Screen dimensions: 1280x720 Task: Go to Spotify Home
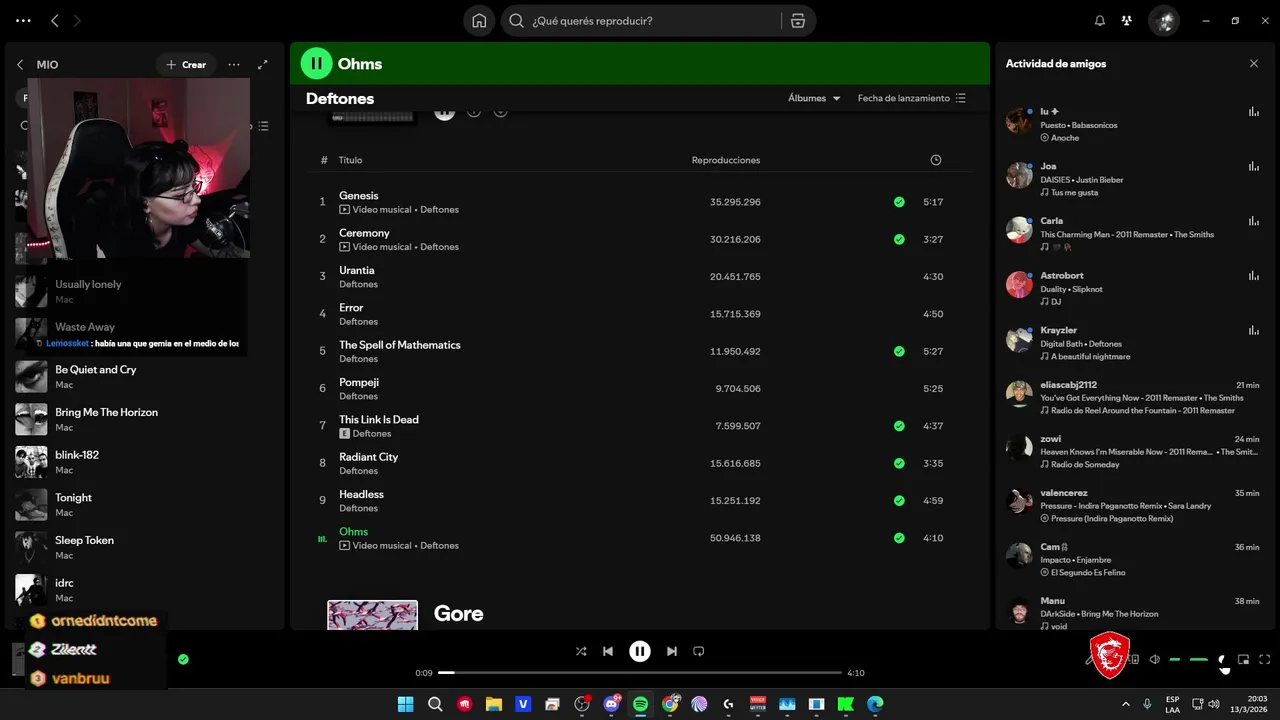tap(479, 20)
